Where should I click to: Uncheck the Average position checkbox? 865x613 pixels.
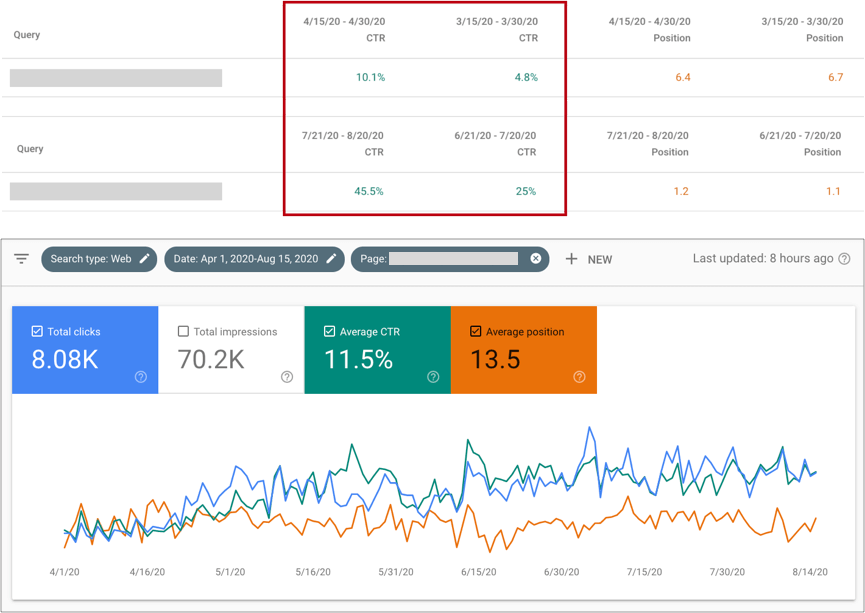[476, 331]
